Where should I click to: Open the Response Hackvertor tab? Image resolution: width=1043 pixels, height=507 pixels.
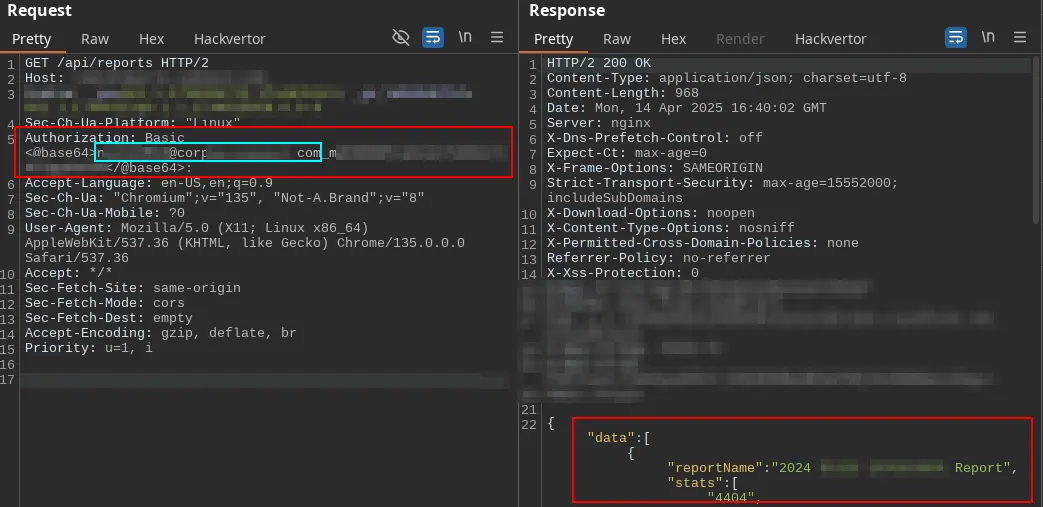tap(830, 39)
